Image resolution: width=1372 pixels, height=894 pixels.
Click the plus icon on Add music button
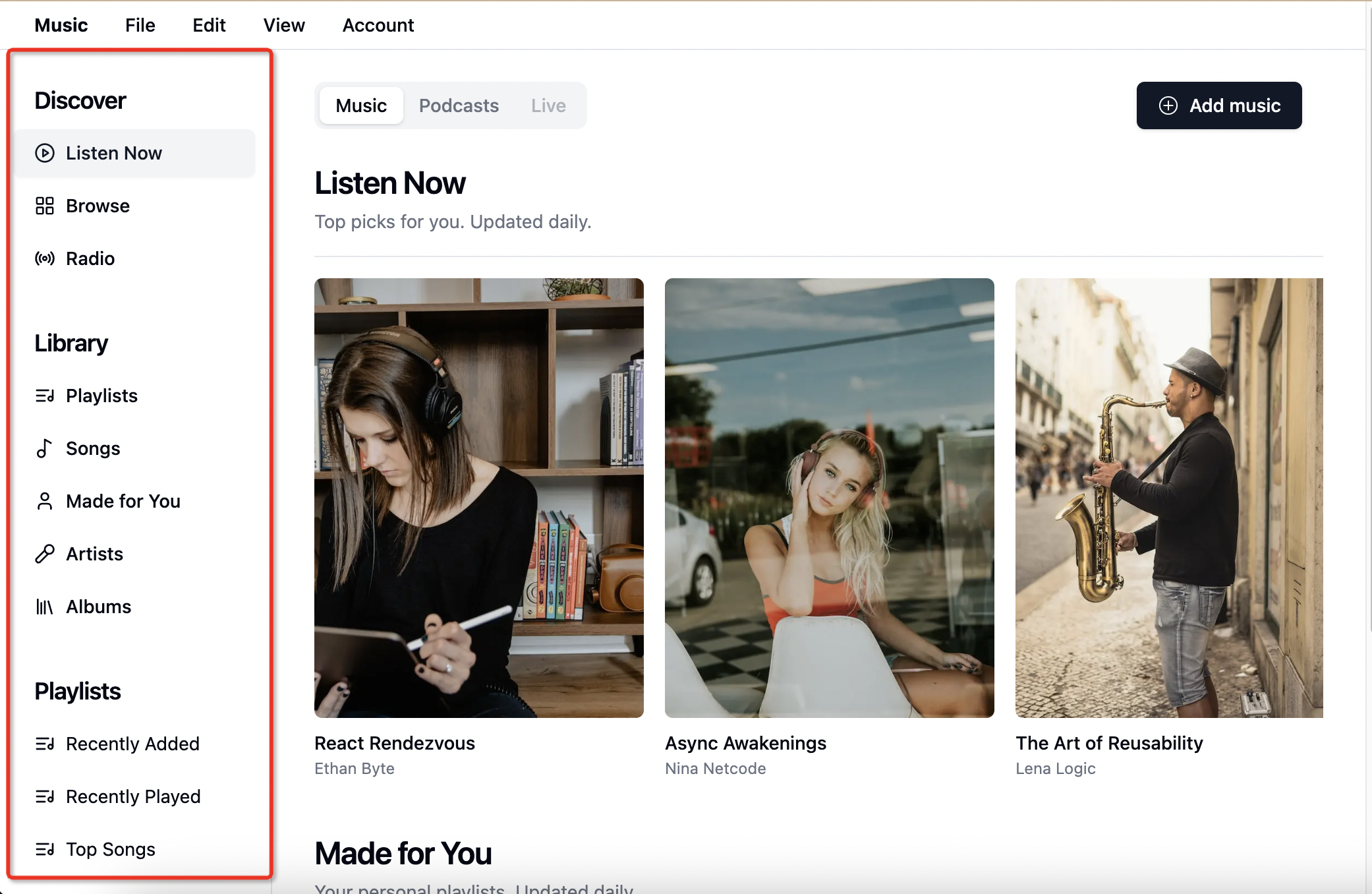1168,105
